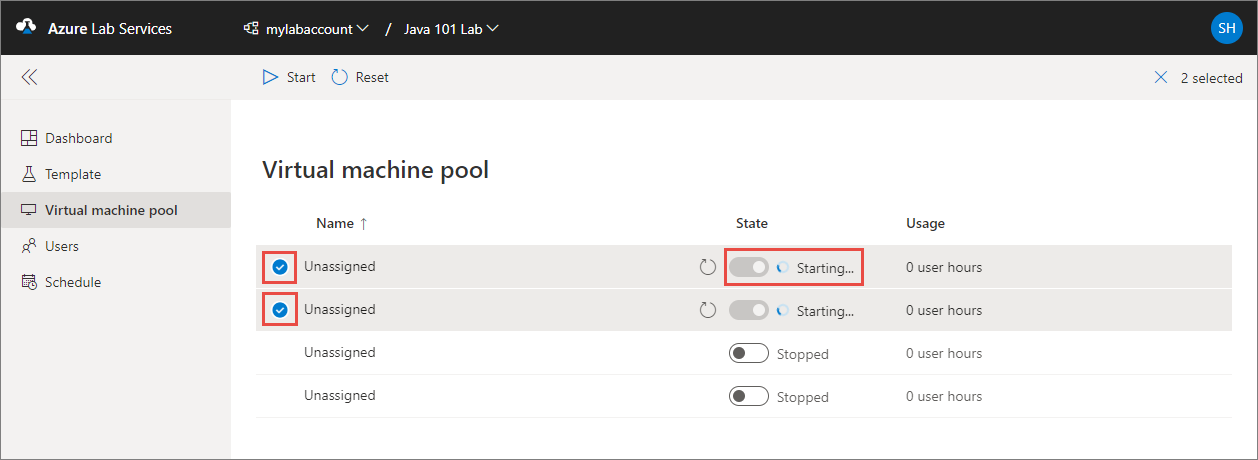Select the first Unassigned VM name
The width and height of the screenshot is (1258, 460).
pos(340,267)
